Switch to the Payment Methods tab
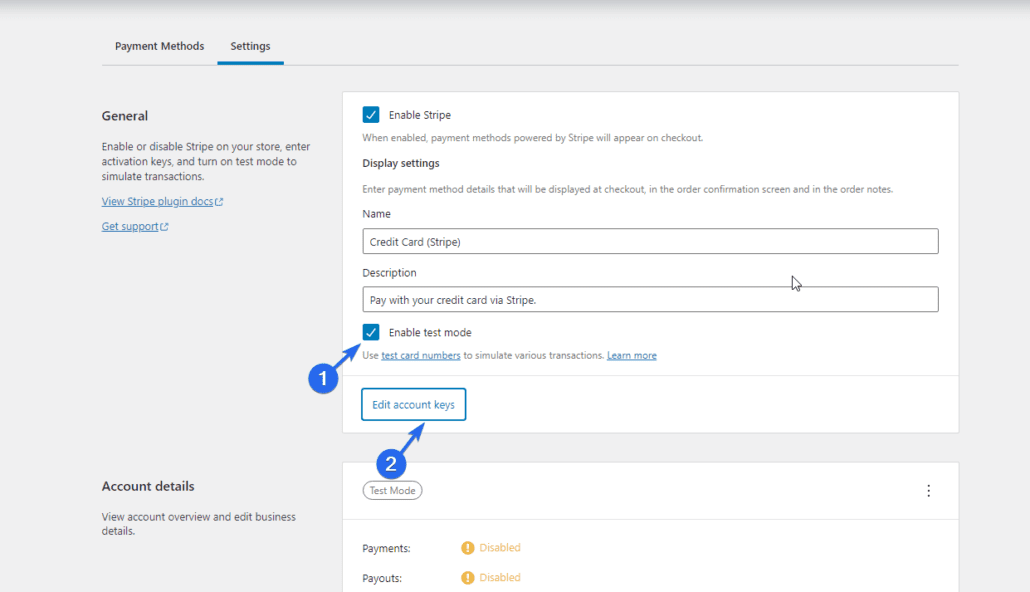Screen dimensions: 1030x592 pos(159,46)
